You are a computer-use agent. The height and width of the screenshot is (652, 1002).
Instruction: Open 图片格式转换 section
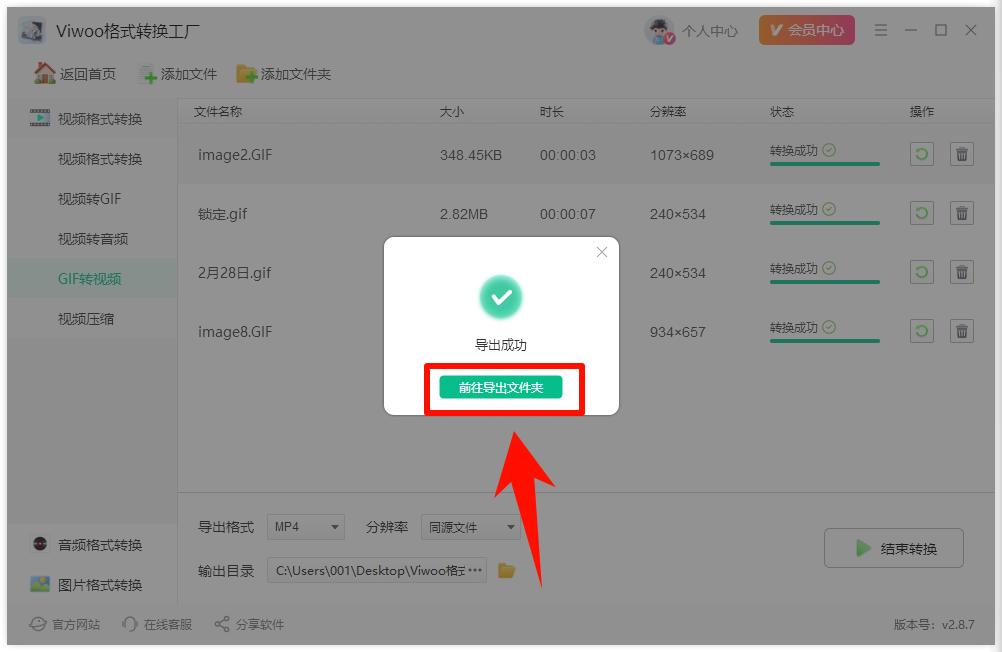pyautogui.click(x=87, y=584)
